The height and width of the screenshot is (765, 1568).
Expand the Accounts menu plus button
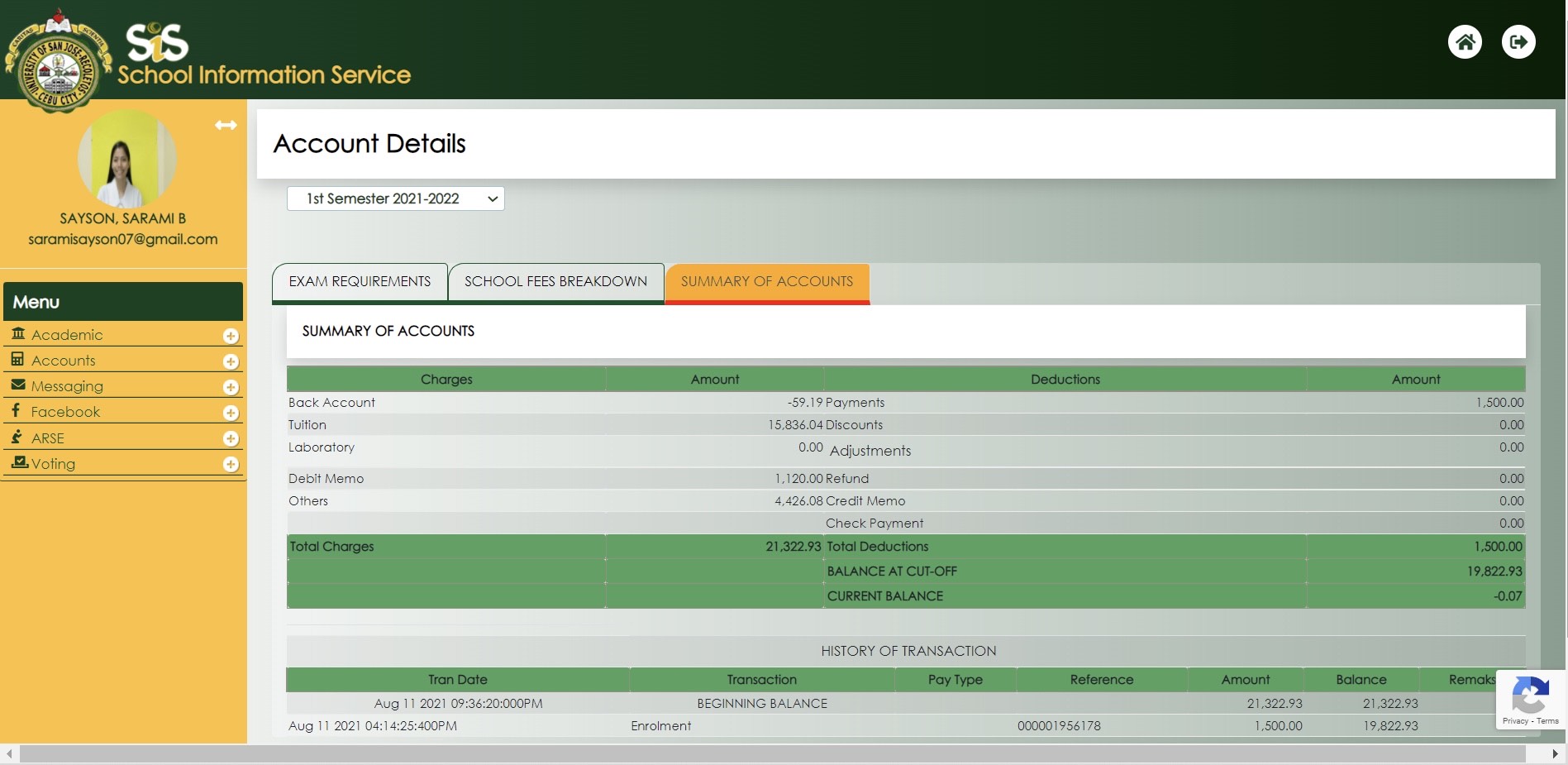pyautogui.click(x=231, y=361)
